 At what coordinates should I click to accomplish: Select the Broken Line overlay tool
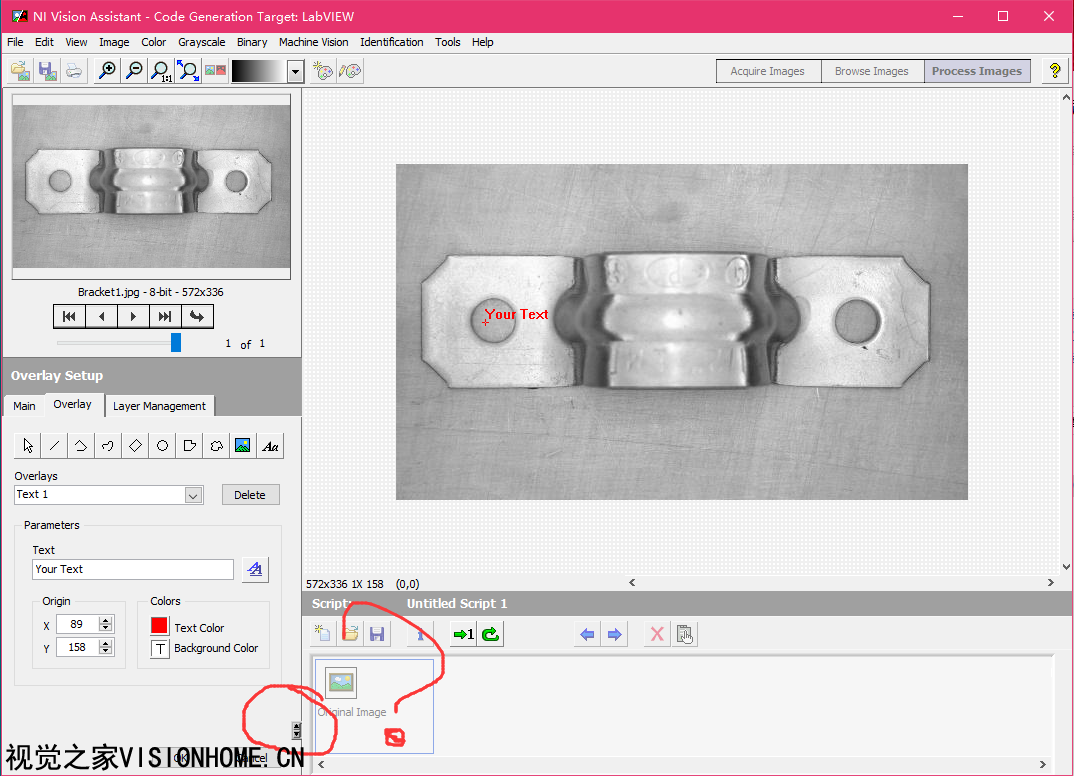(81, 446)
